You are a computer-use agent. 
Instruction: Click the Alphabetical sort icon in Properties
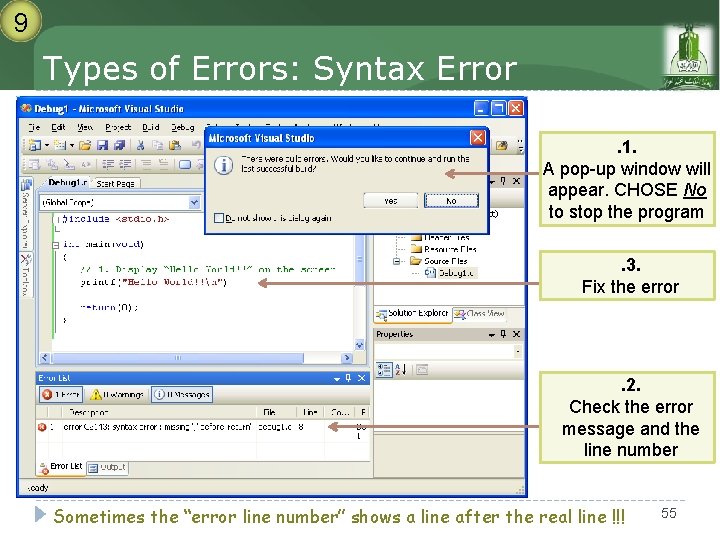coord(400,370)
